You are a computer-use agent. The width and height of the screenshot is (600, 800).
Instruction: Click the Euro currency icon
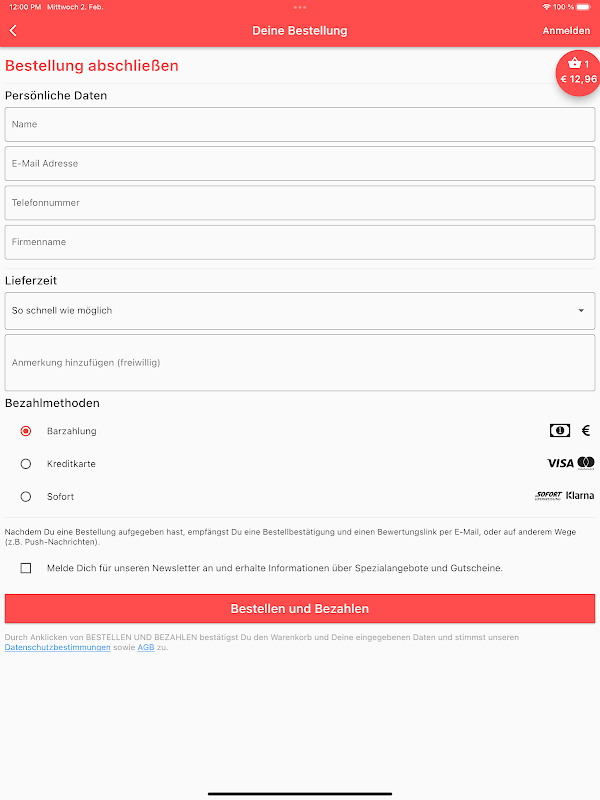586,431
